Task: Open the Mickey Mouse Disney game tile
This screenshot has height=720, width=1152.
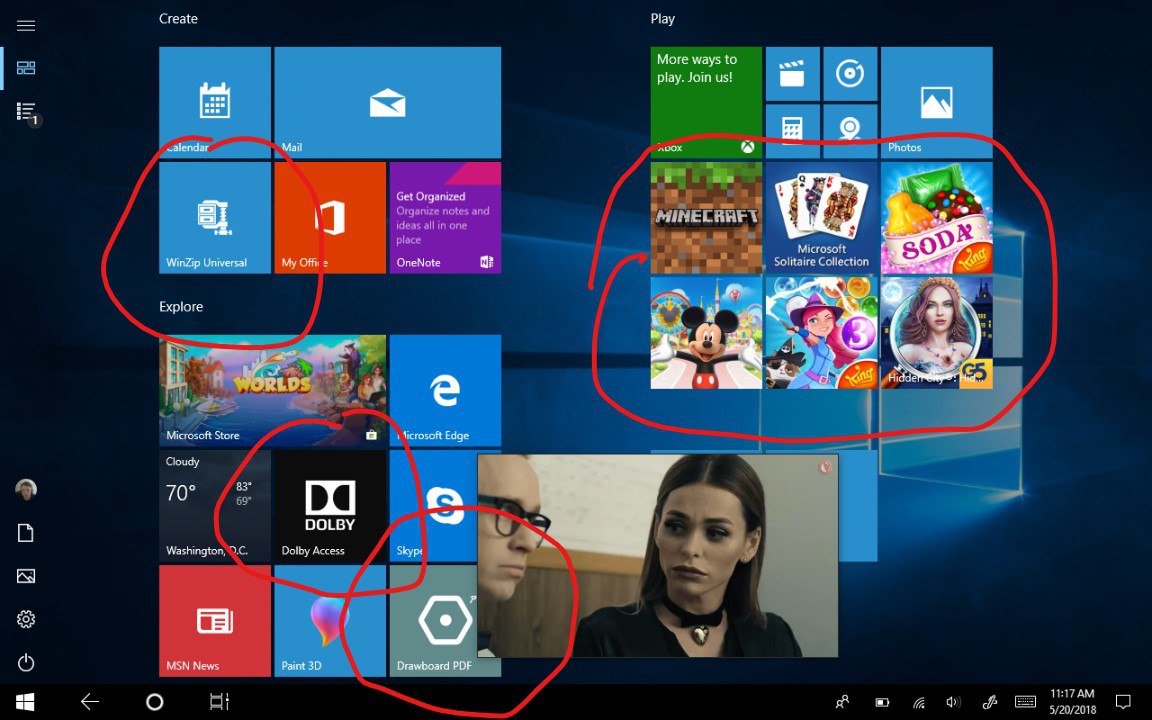Action: (706, 333)
